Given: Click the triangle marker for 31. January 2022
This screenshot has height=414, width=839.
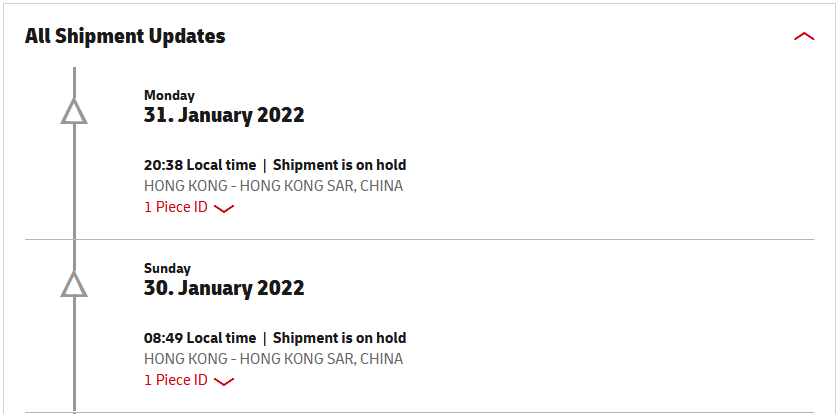Looking at the screenshot, I should (74, 111).
